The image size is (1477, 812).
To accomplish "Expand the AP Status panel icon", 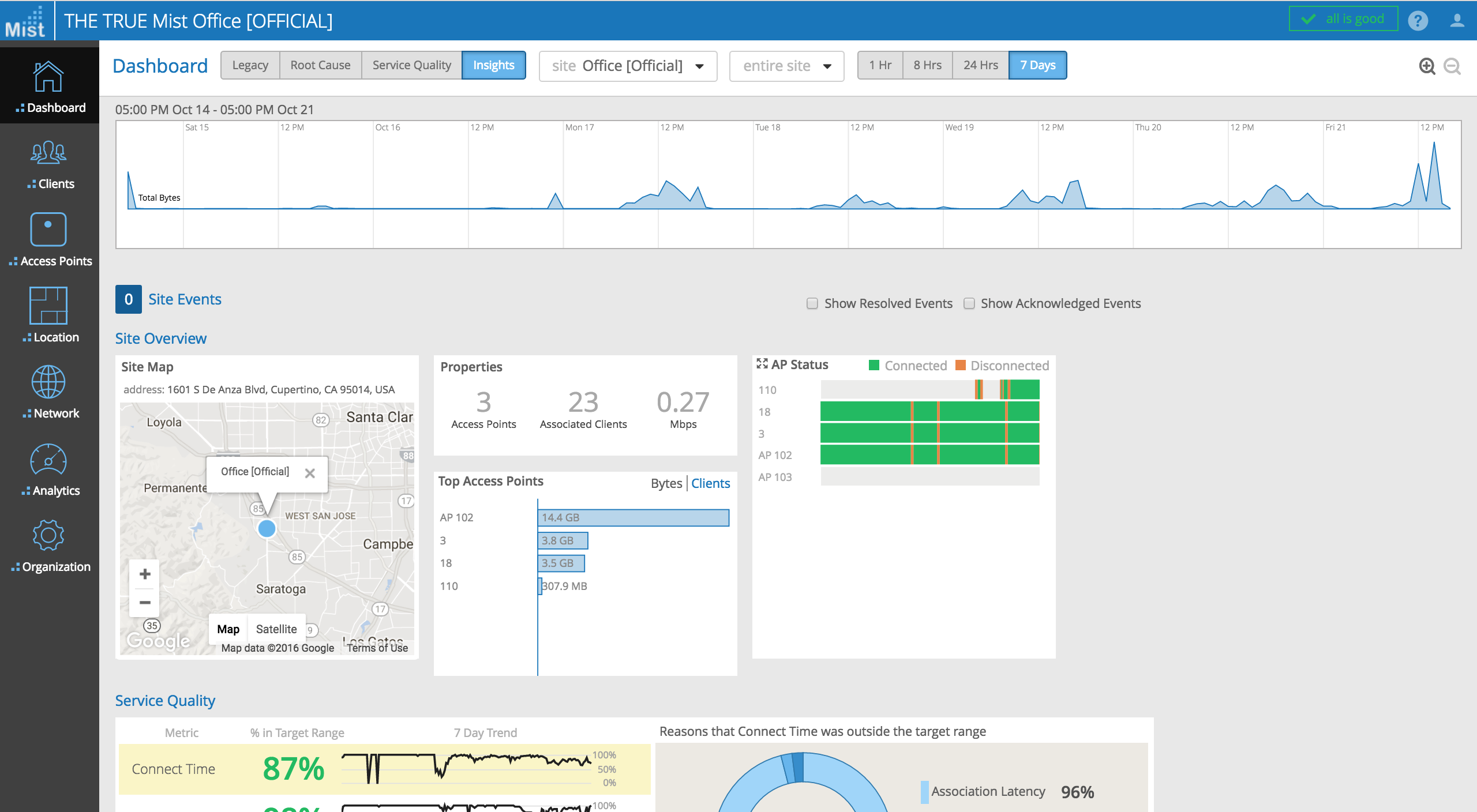I will 762,364.
